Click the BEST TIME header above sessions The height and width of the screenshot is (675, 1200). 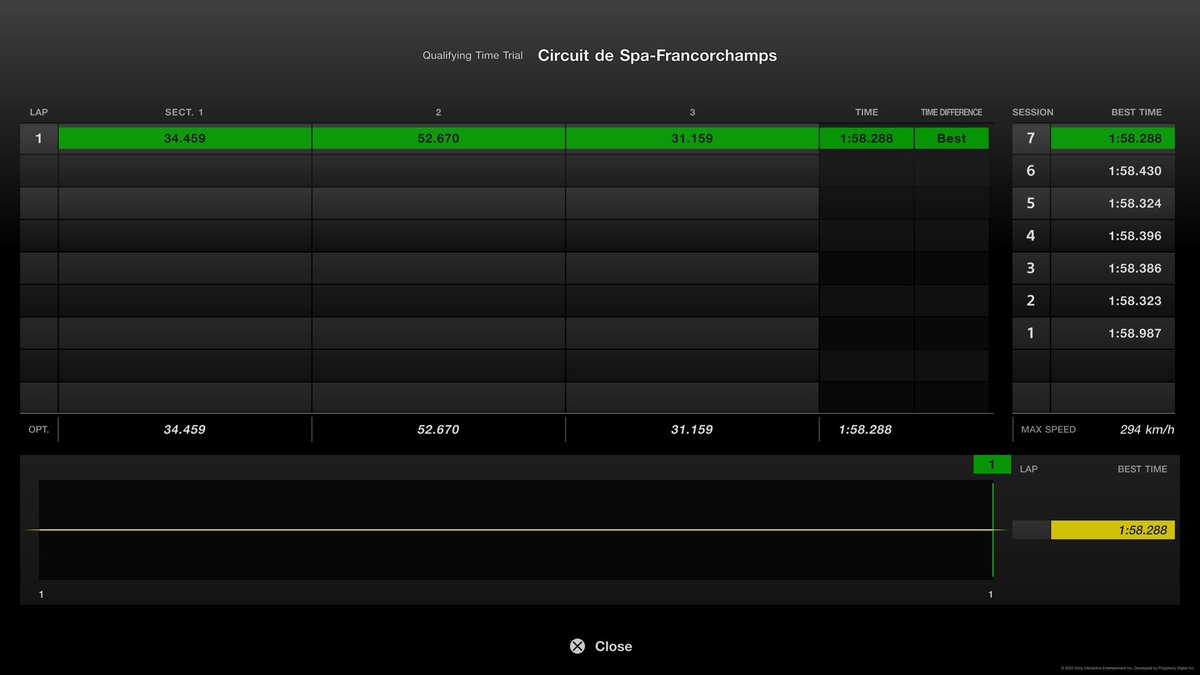(x=1136, y=112)
